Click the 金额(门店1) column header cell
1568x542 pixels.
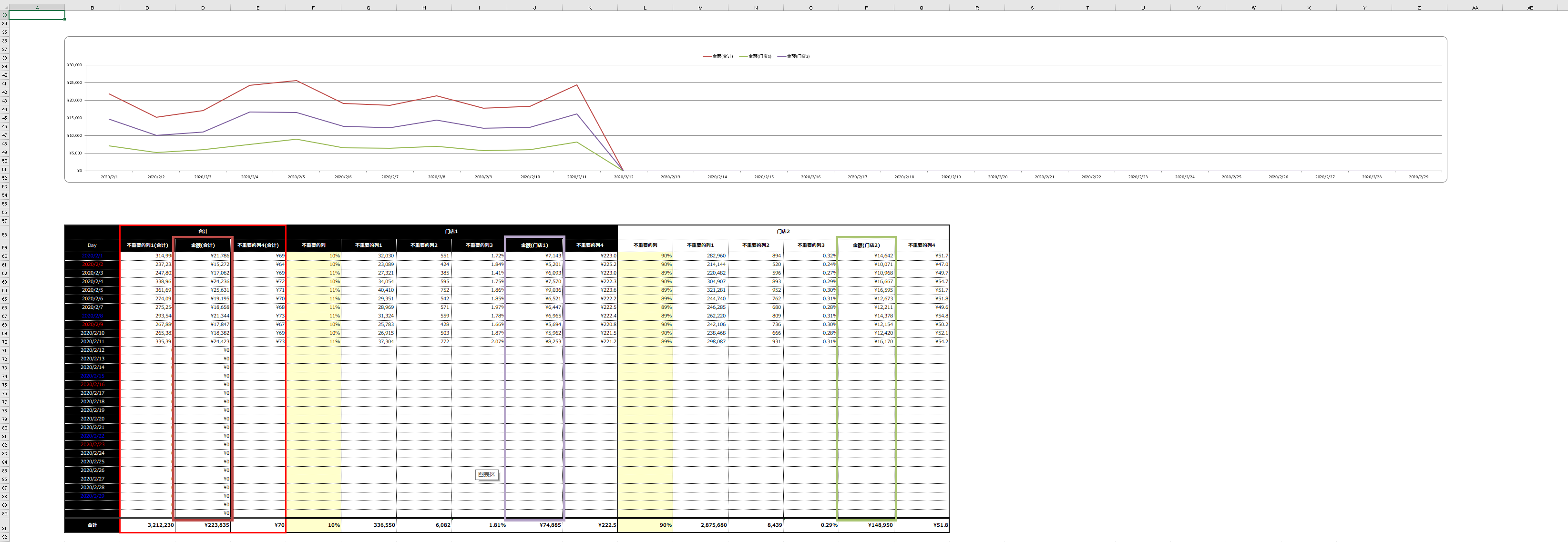click(x=534, y=245)
